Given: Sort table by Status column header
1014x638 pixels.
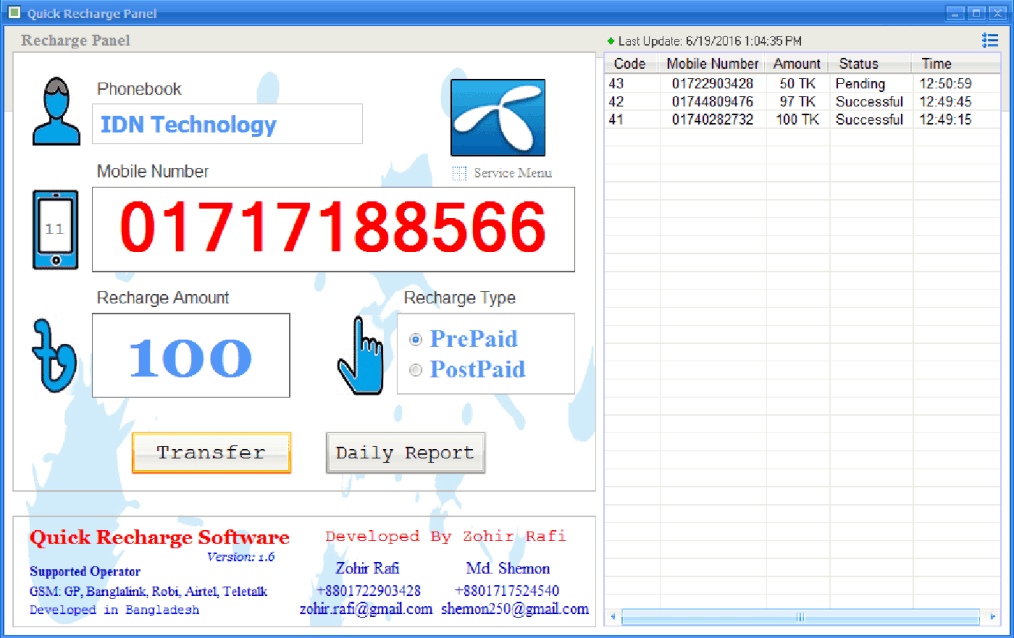Looking at the screenshot, I should (858, 64).
